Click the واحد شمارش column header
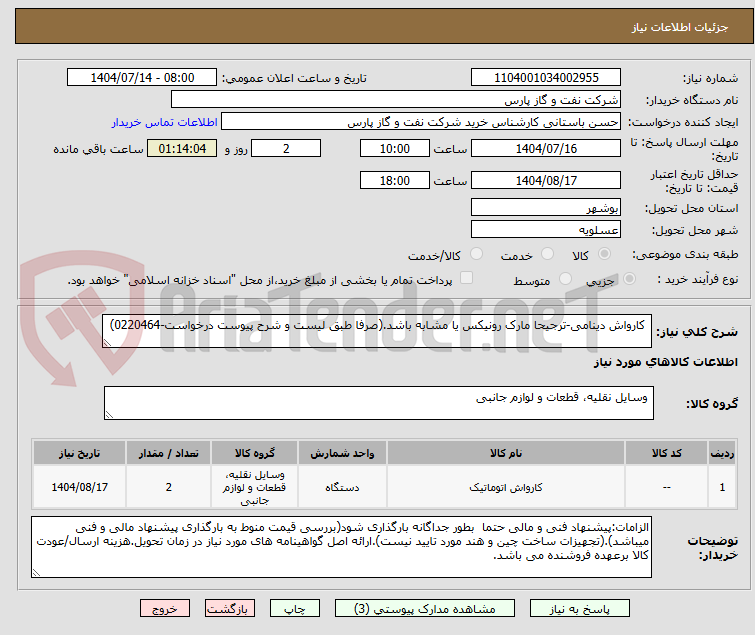 click(x=342, y=453)
